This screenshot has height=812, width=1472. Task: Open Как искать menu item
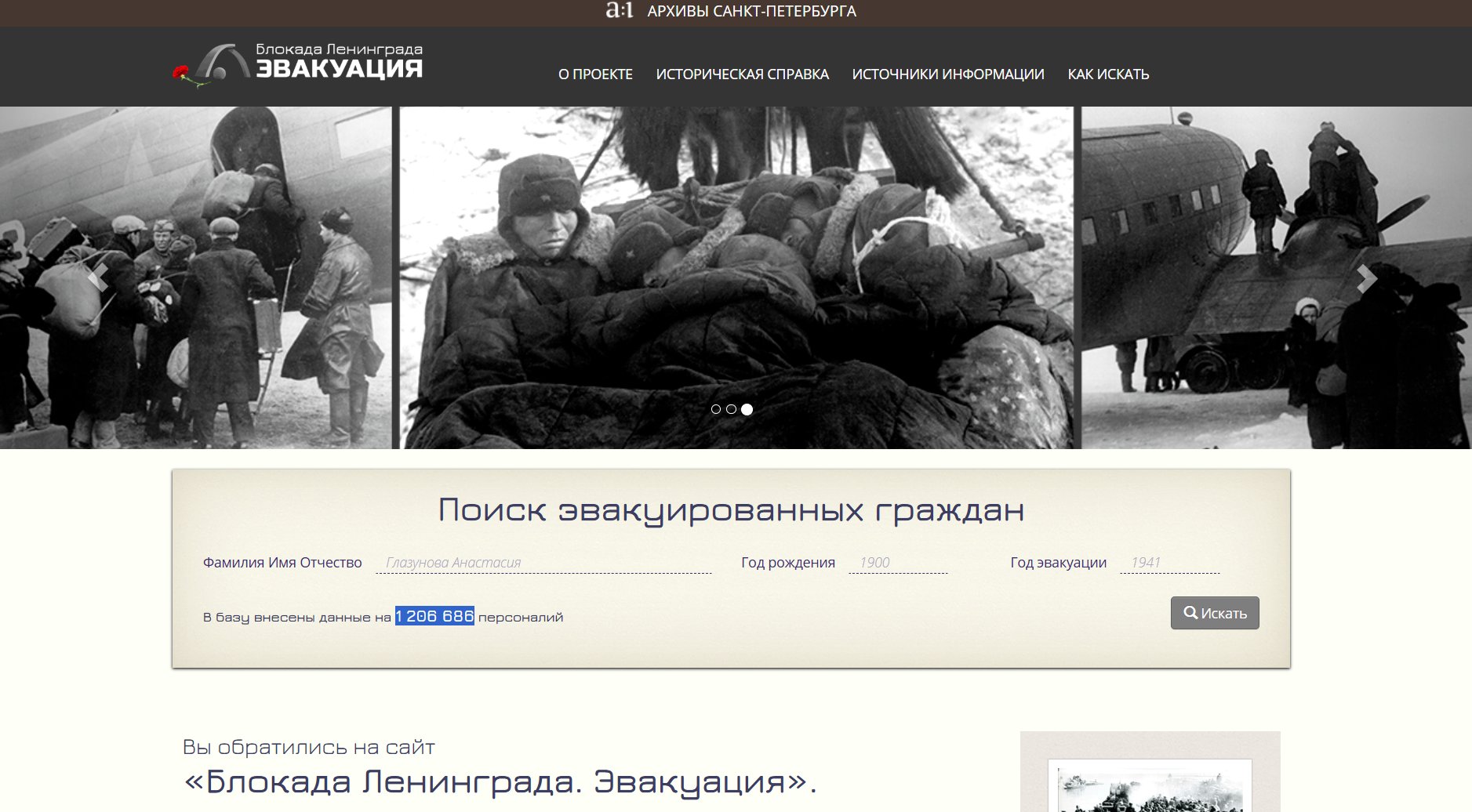click(x=1108, y=74)
